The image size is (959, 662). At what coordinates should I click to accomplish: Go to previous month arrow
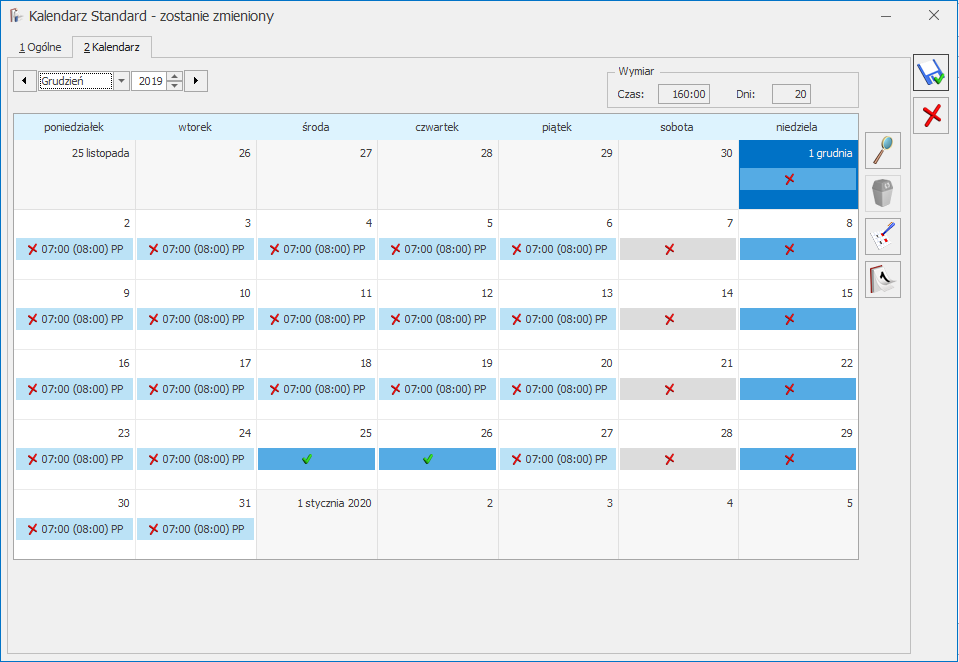point(24,81)
